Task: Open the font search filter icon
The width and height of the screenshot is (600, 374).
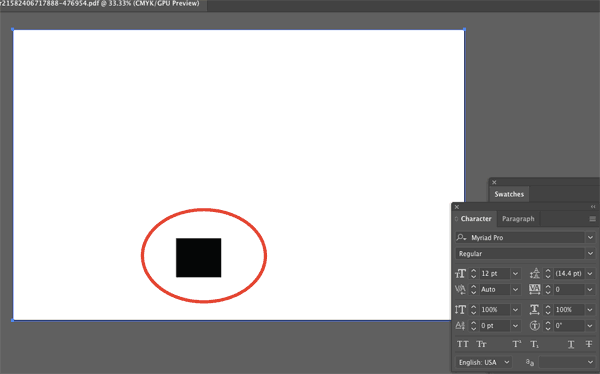Action: click(x=461, y=238)
